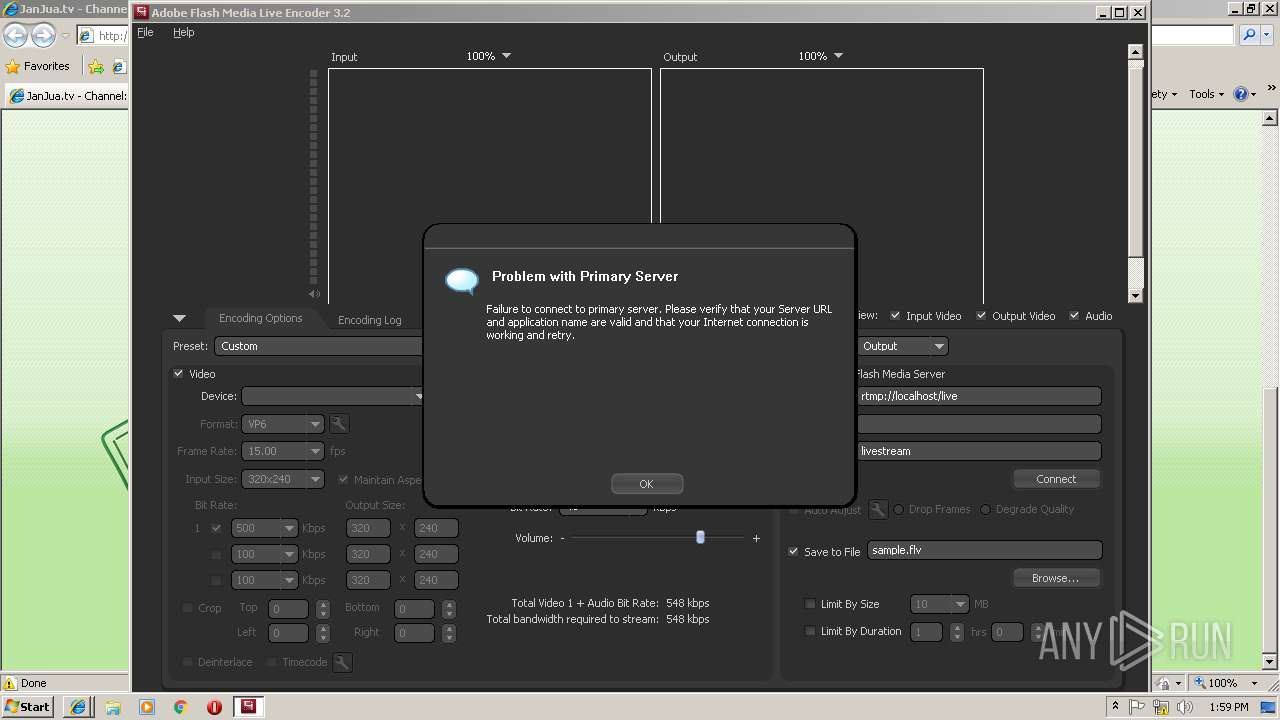The image size is (1280, 720).
Task: Open the File menu
Action: (145, 32)
